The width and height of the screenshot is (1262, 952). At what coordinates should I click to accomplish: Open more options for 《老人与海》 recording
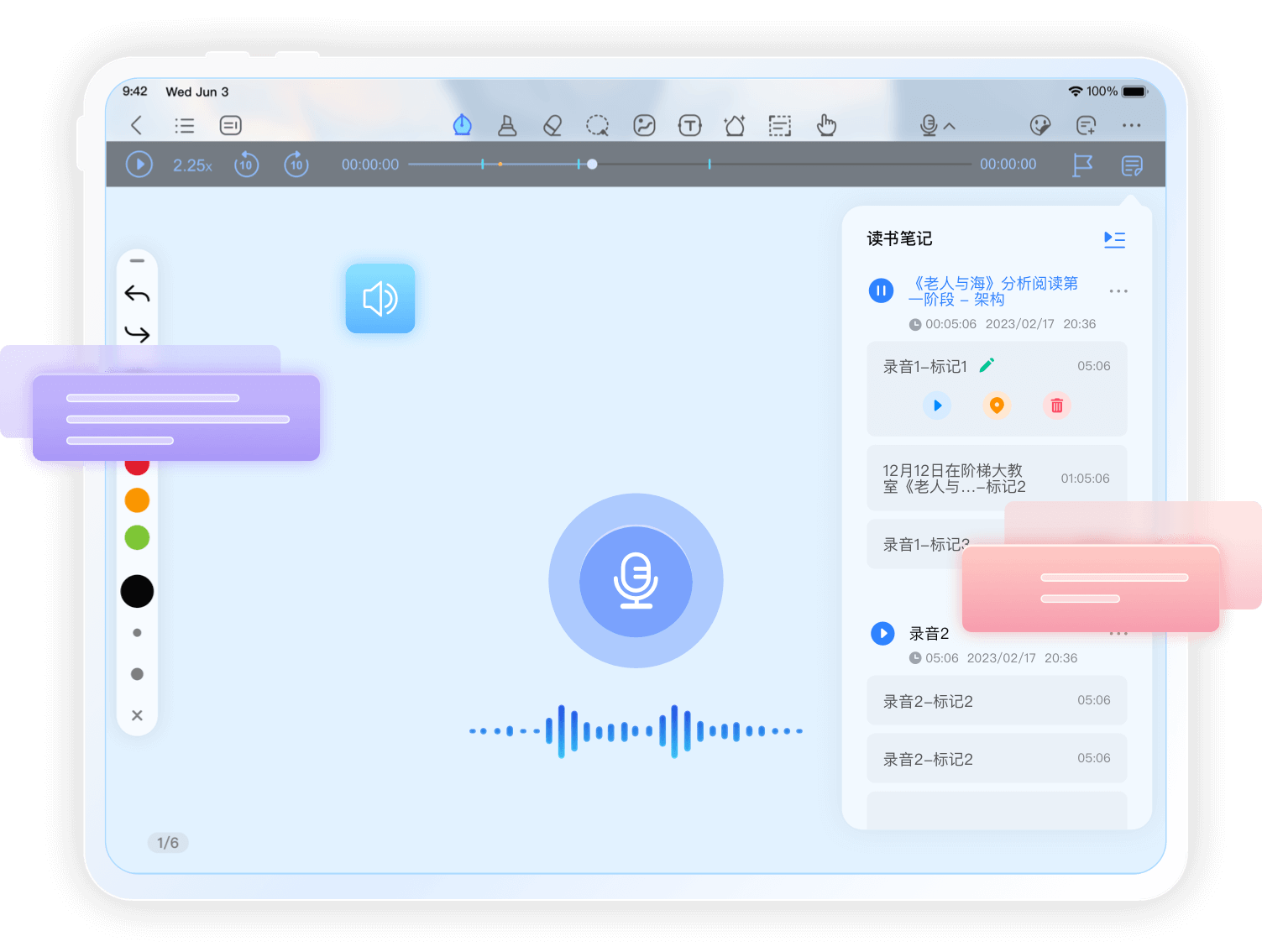(x=1118, y=291)
